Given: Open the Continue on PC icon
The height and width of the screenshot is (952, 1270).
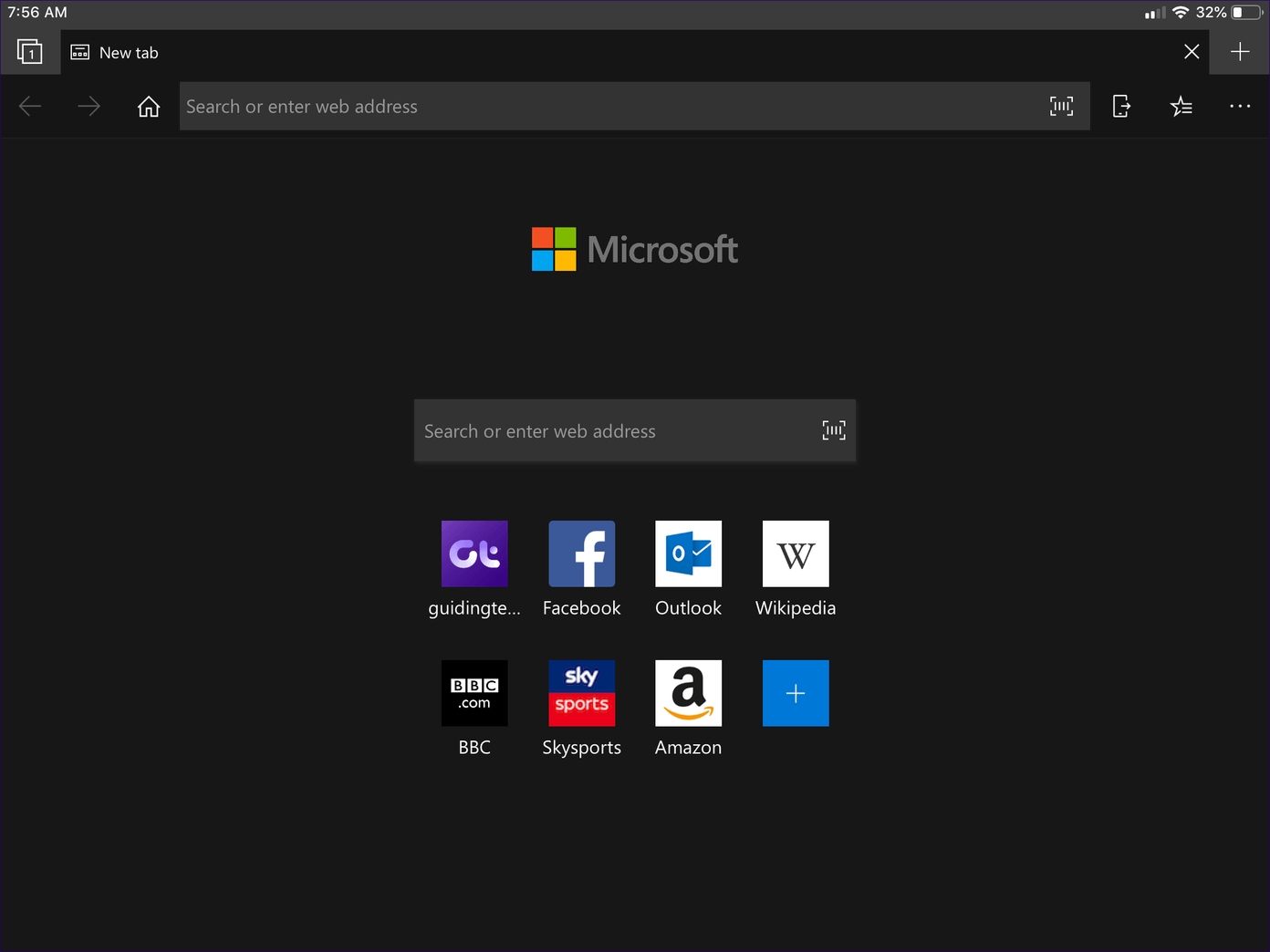Looking at the screenshot, I should [x=1121, y=107].
